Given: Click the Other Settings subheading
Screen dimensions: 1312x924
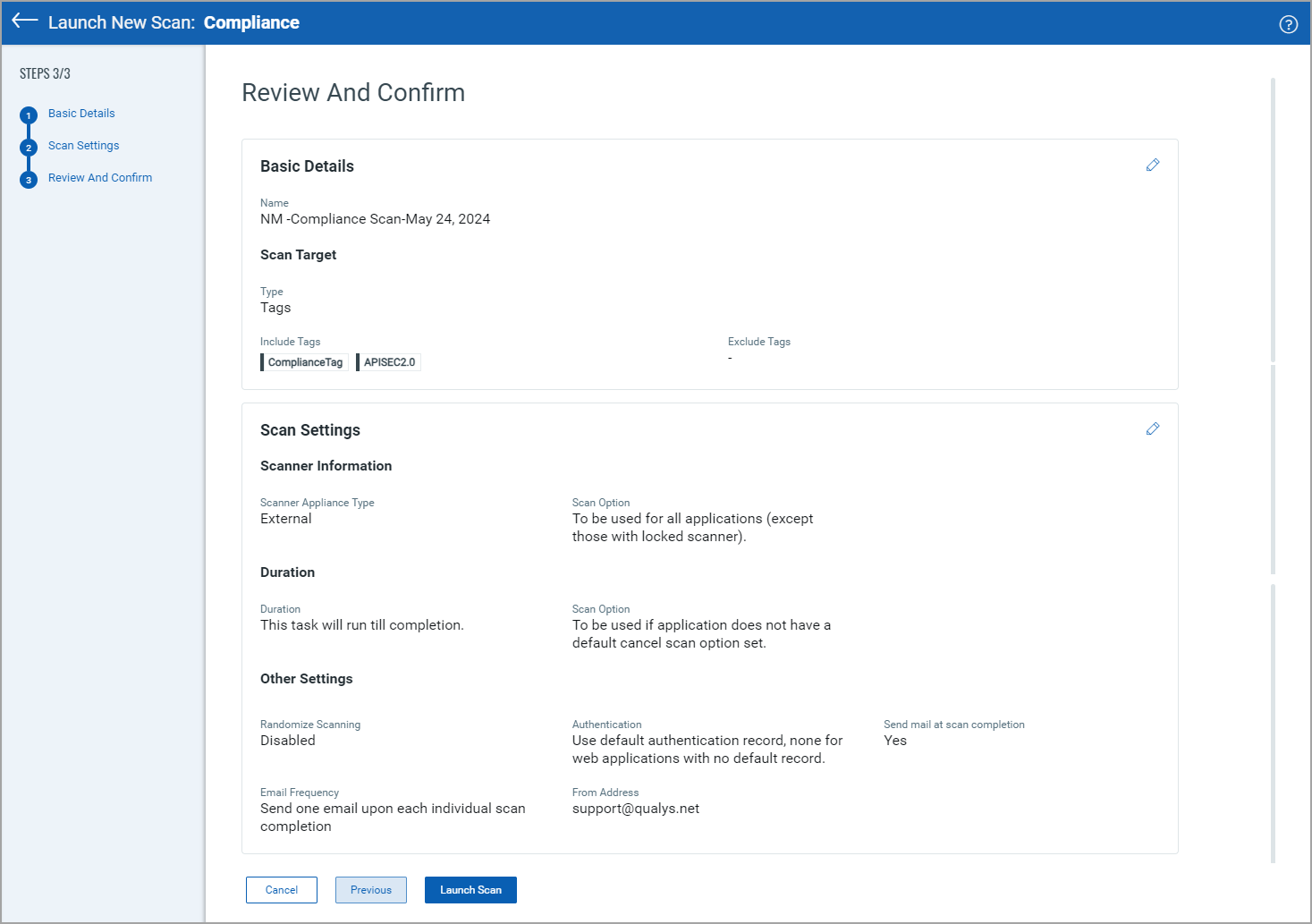Looking at the screenshot, I should pos(307,679).
